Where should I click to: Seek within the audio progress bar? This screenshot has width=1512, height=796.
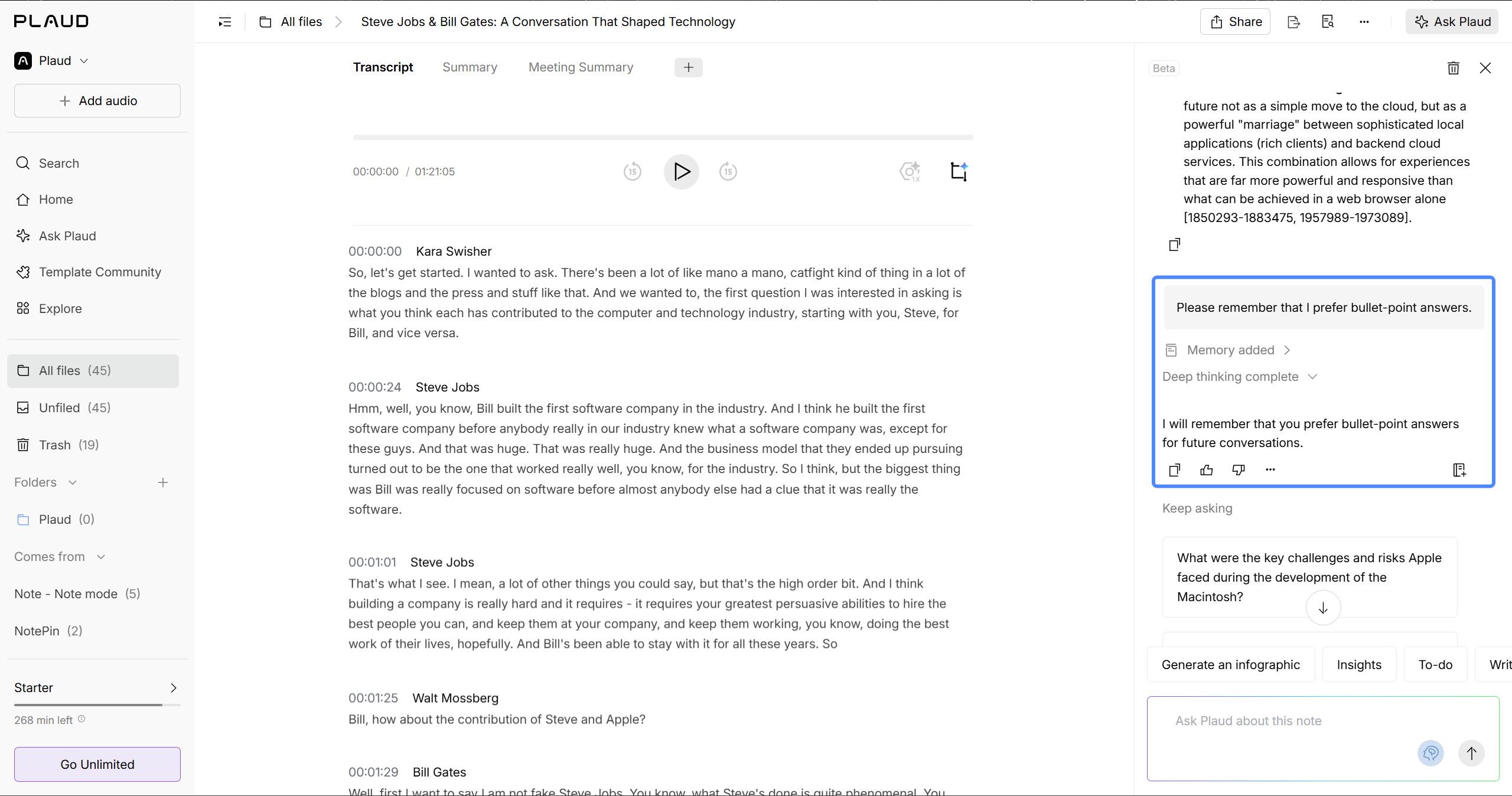click(x=663, y=137)
